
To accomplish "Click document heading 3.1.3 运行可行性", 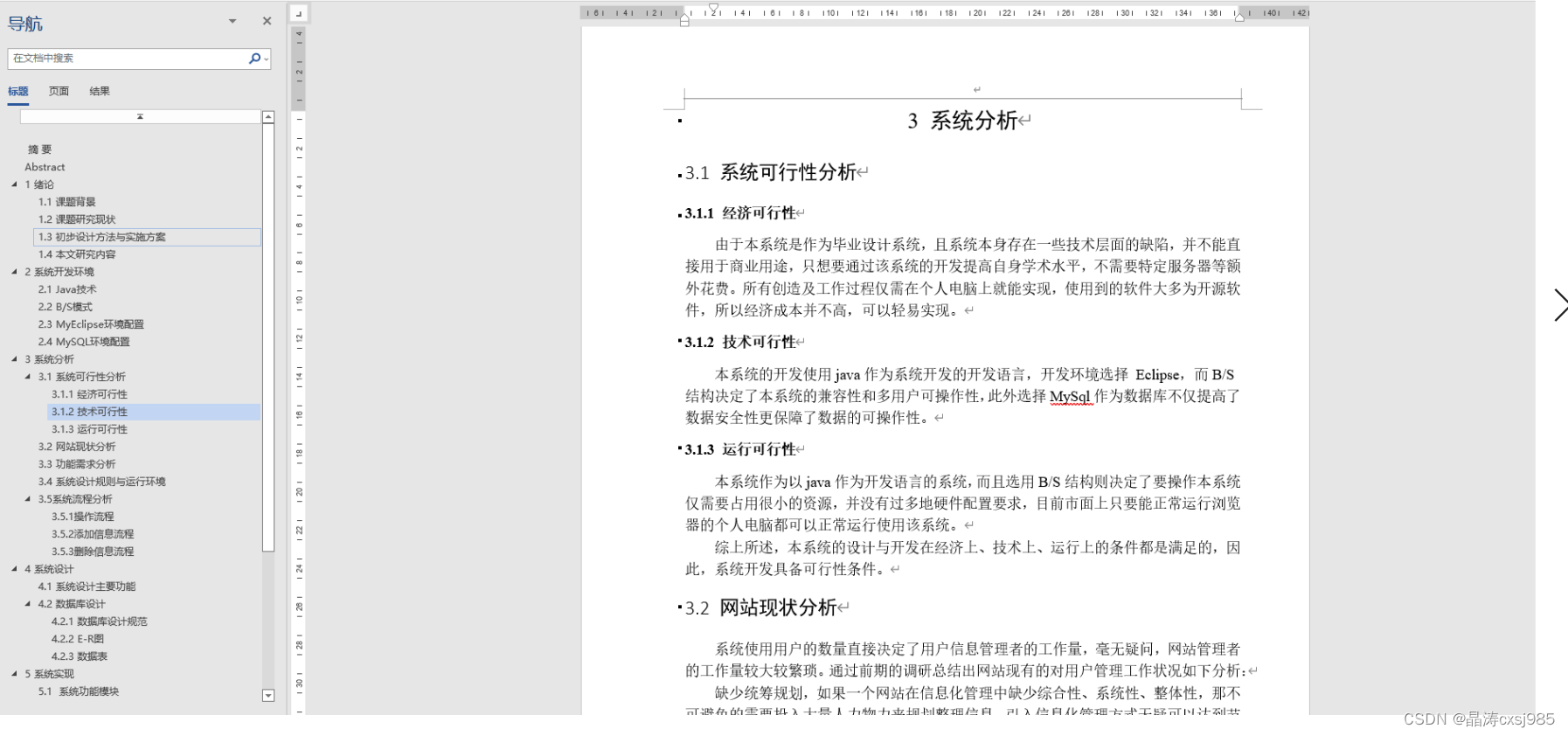I will 740,449.
